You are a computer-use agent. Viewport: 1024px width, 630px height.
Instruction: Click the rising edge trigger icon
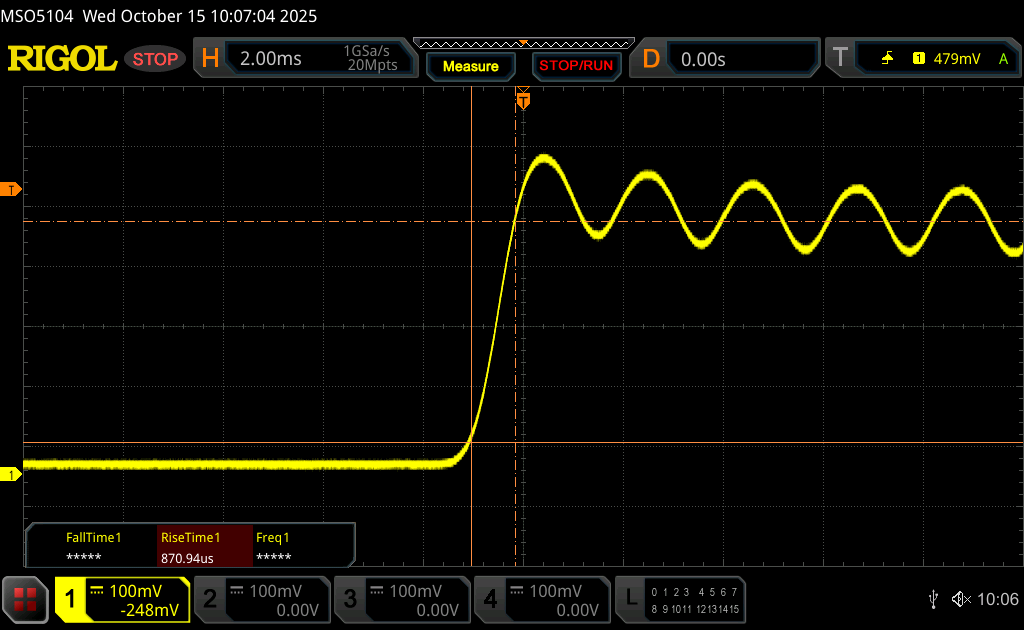pos(887,59)
